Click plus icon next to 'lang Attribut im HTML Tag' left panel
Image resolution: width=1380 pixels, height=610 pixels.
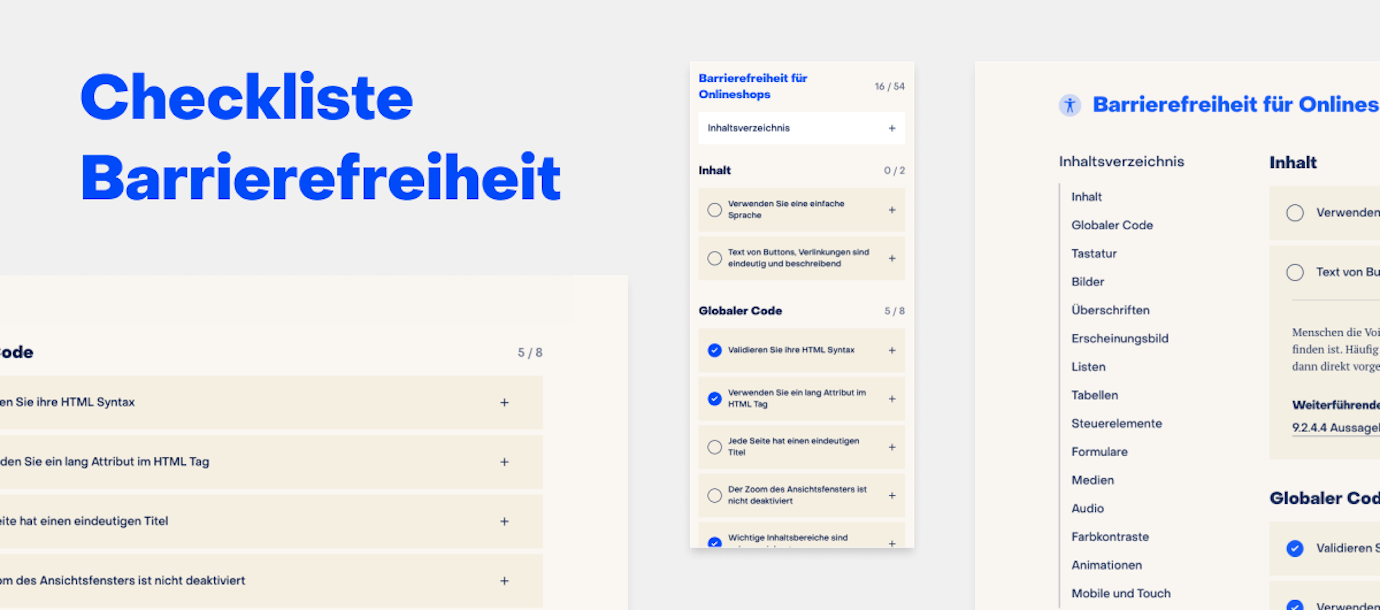tap(504, 462)
